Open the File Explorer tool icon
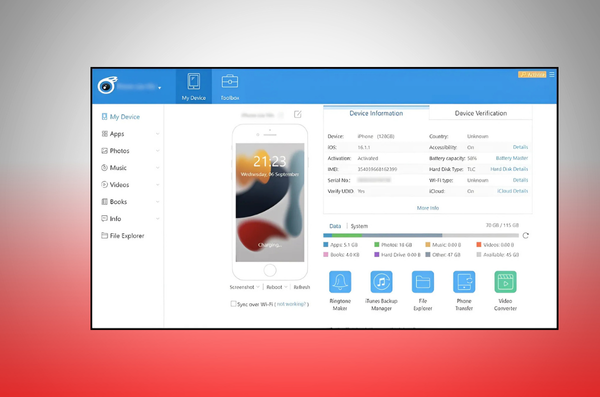 [x=422, y=282]
